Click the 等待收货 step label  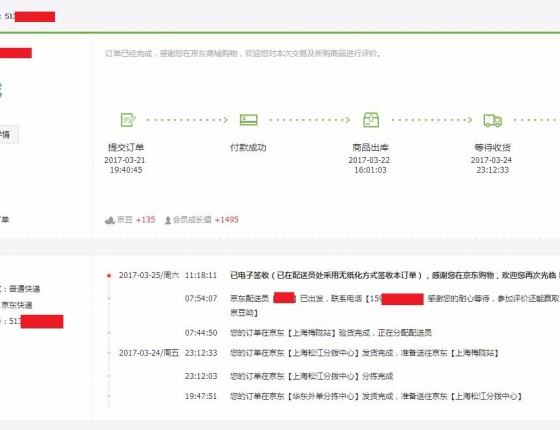point(492,148)
